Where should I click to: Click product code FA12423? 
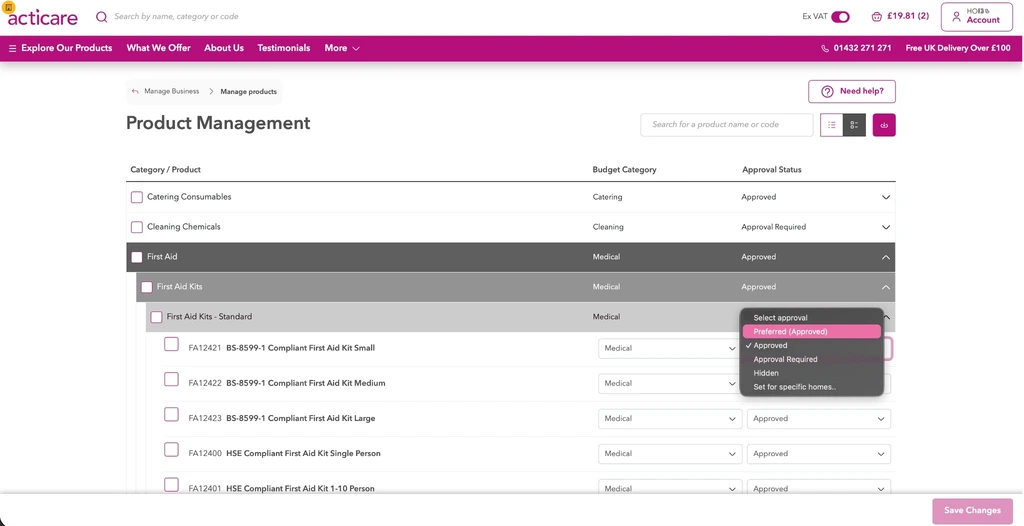pos(205,419)
